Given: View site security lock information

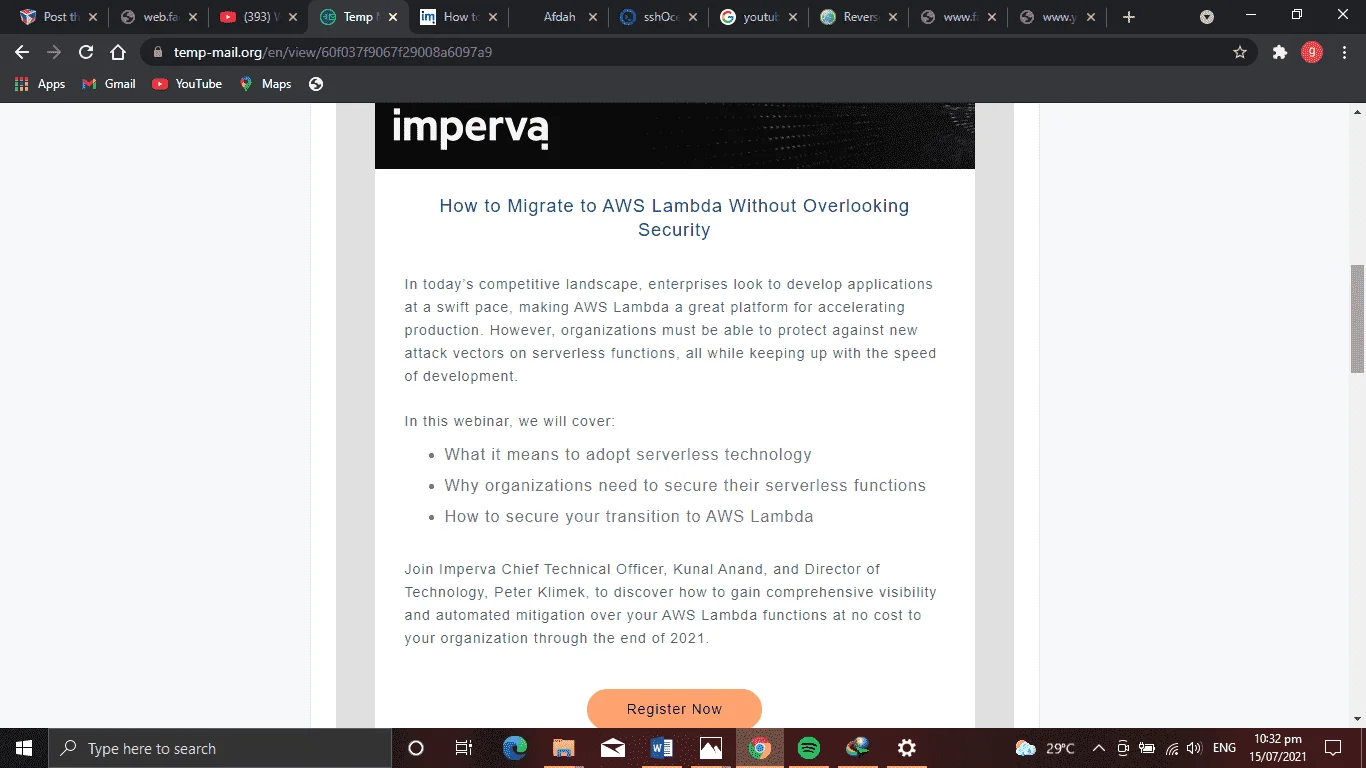Looking at the screenshot, I should pyautogui.click(x=158, y=52).
